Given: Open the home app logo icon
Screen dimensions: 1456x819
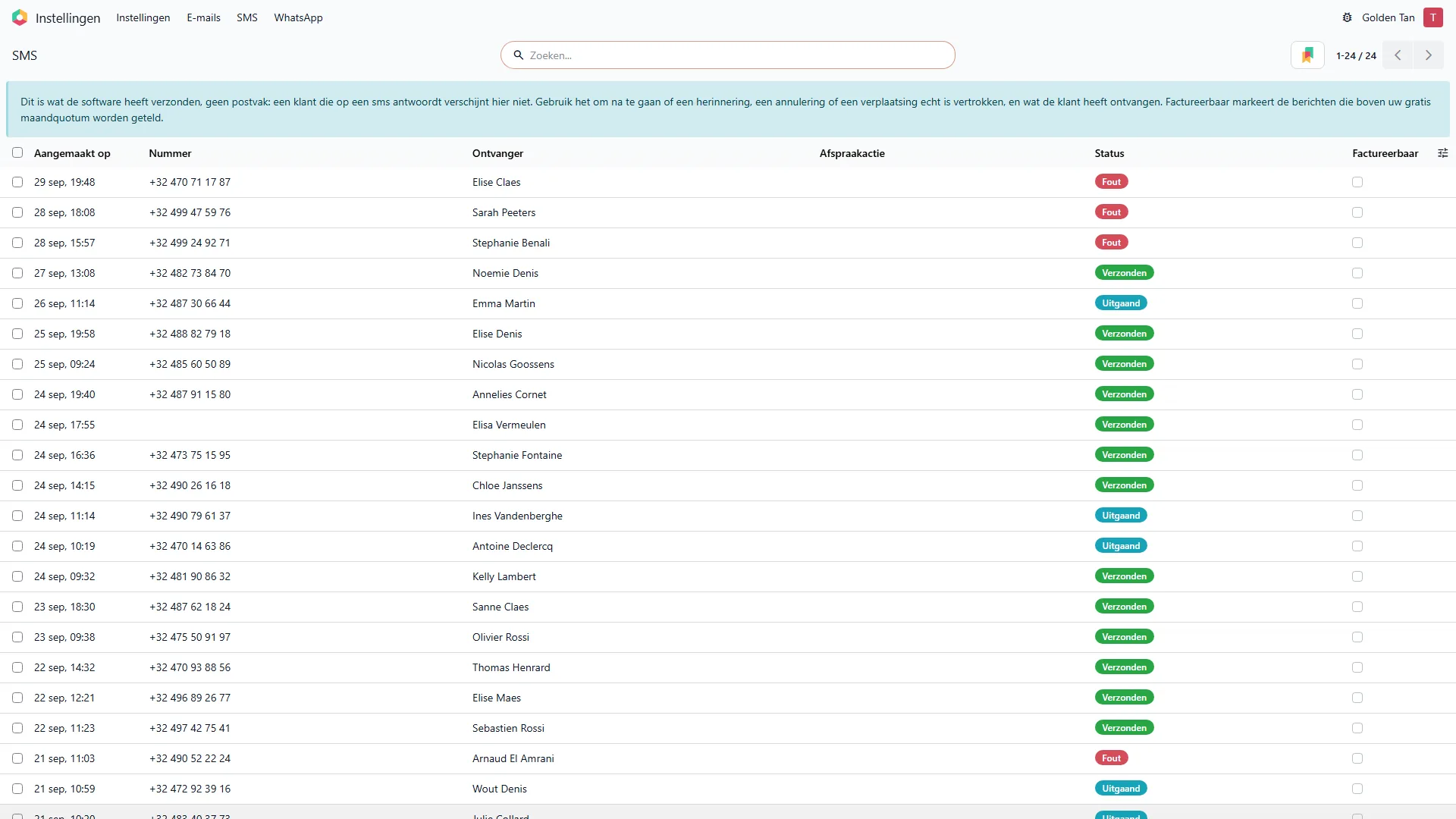Looking at the screenshot, I should [x=20, y=17].
